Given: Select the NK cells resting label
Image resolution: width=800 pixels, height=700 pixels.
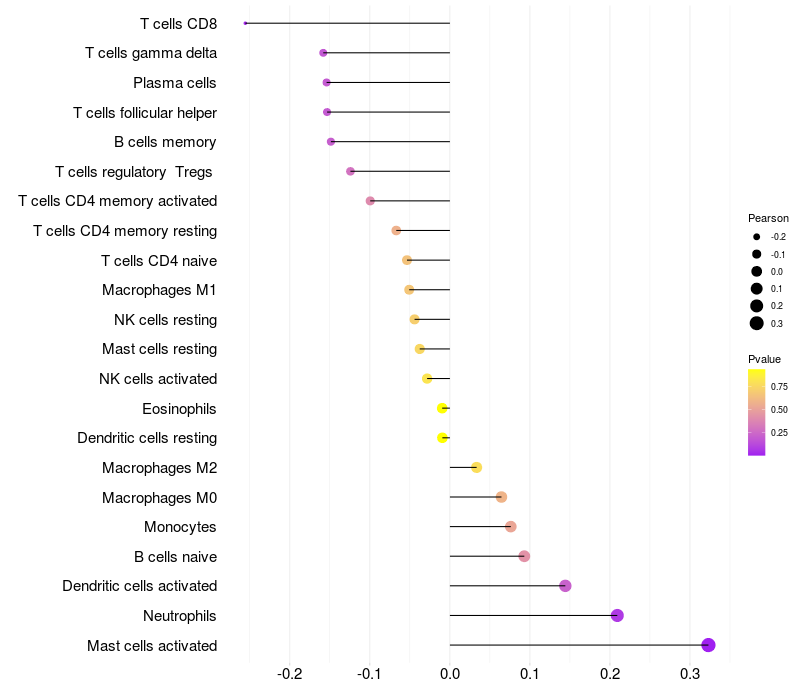Looking at the screenshot, I should tap(165, 320).
